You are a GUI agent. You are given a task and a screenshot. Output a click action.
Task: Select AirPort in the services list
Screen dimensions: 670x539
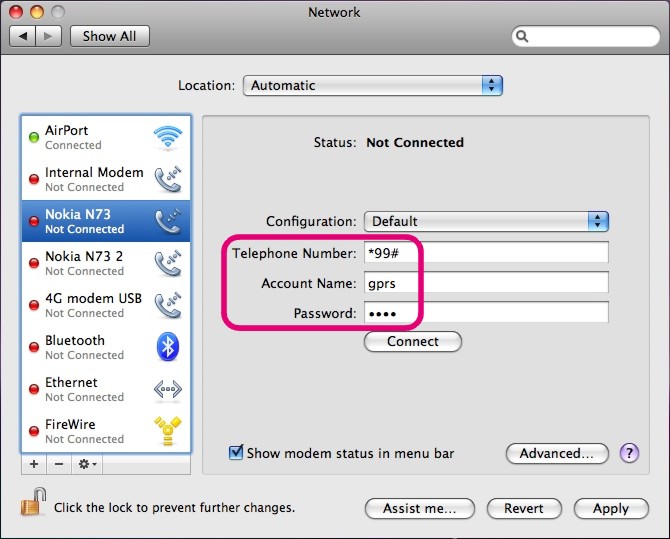(x=106, y=137)
